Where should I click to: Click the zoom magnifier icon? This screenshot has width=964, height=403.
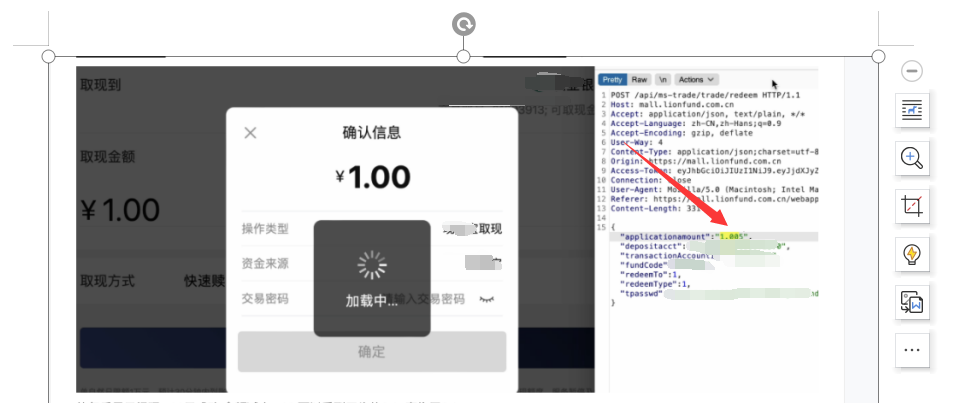pyautogui.click(x=912, y=157)
